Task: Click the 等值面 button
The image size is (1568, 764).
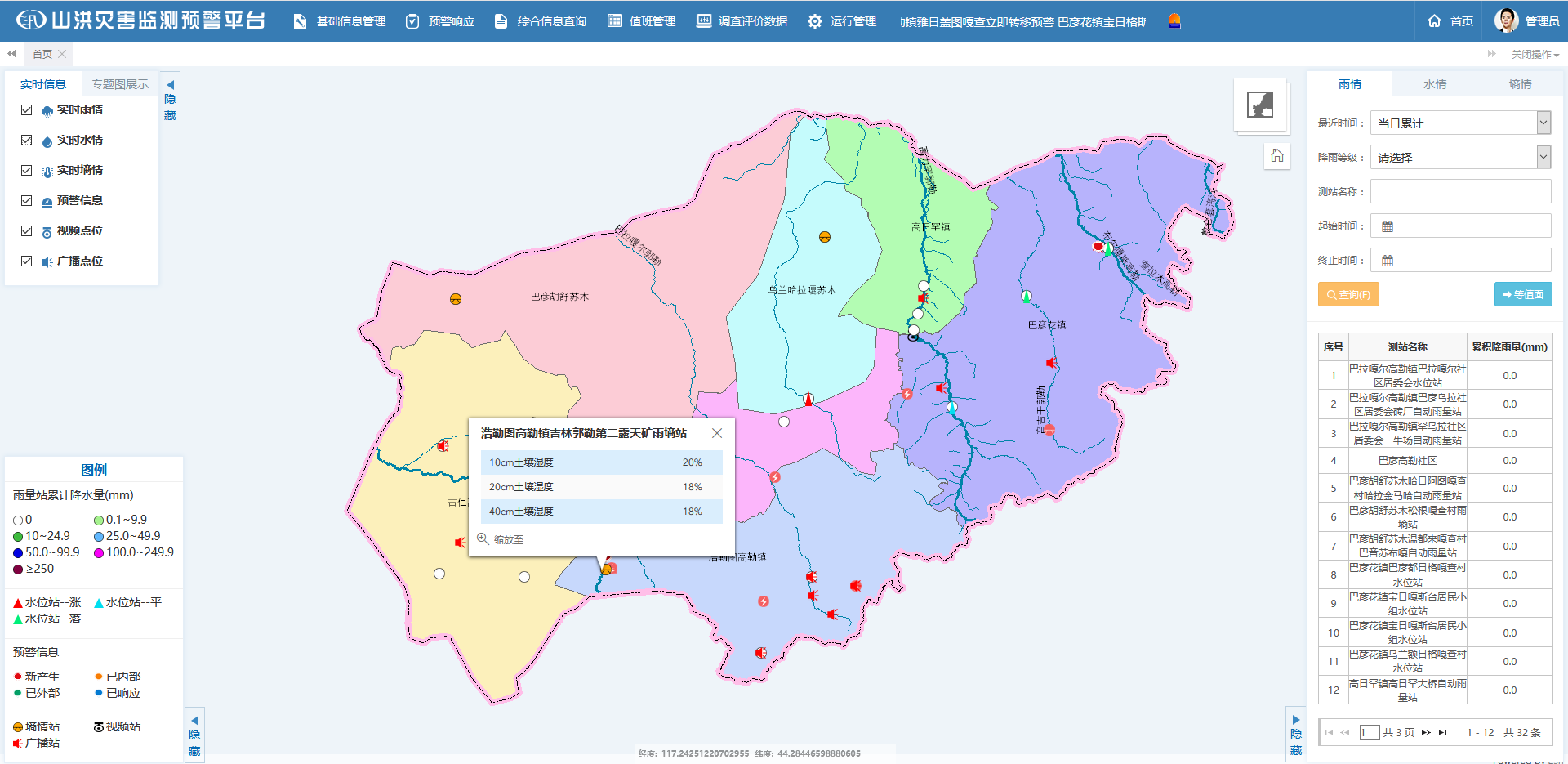Action: click(x=1523, y=295)
